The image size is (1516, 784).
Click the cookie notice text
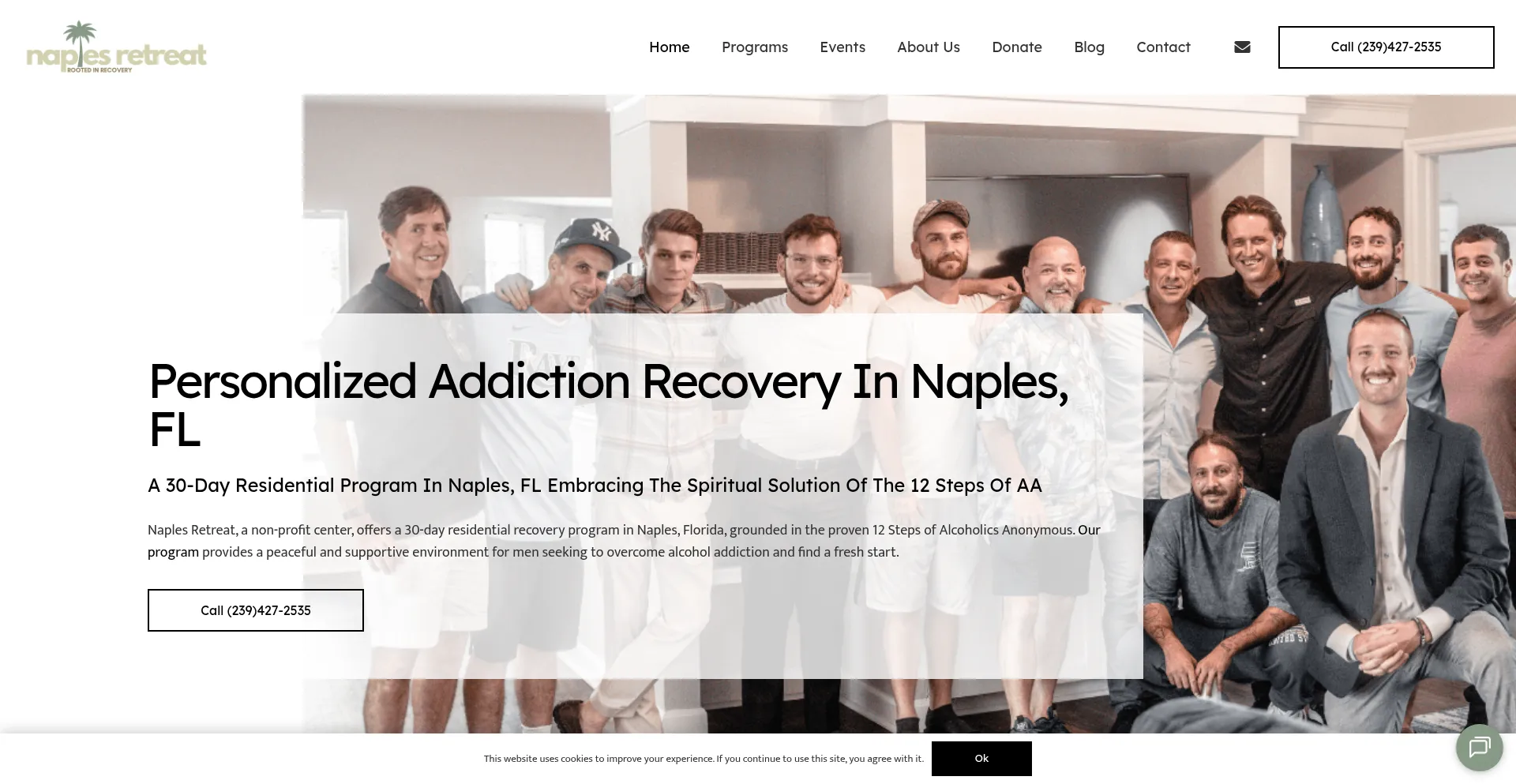[x=704, y=759]
